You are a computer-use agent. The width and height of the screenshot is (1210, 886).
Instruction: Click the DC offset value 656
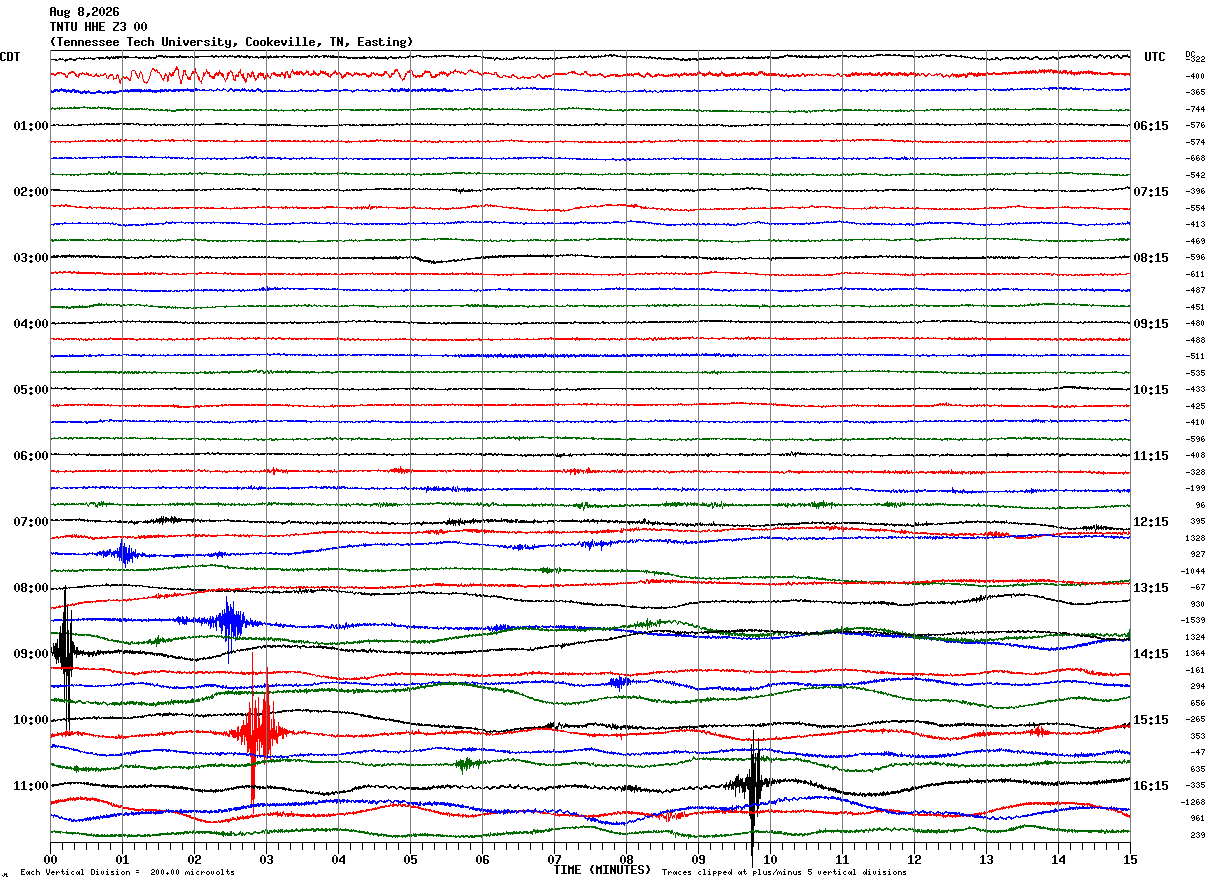click(x=1197, y=703)
